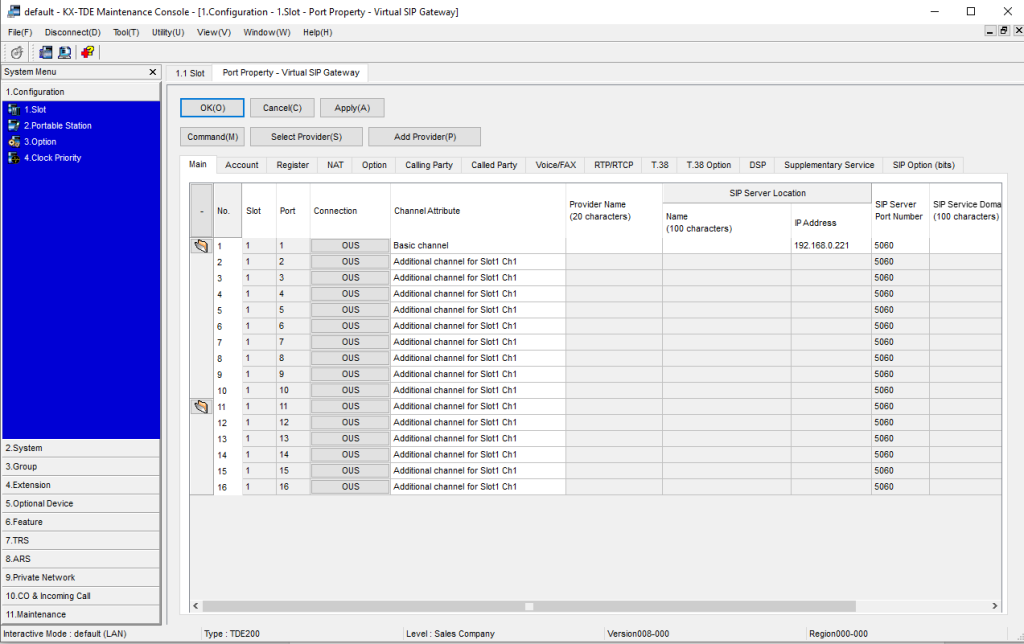This screenshot has height=644, width=1024.
Task: Open the Disconnect(D) menu
Action: (x=72, y=32)
